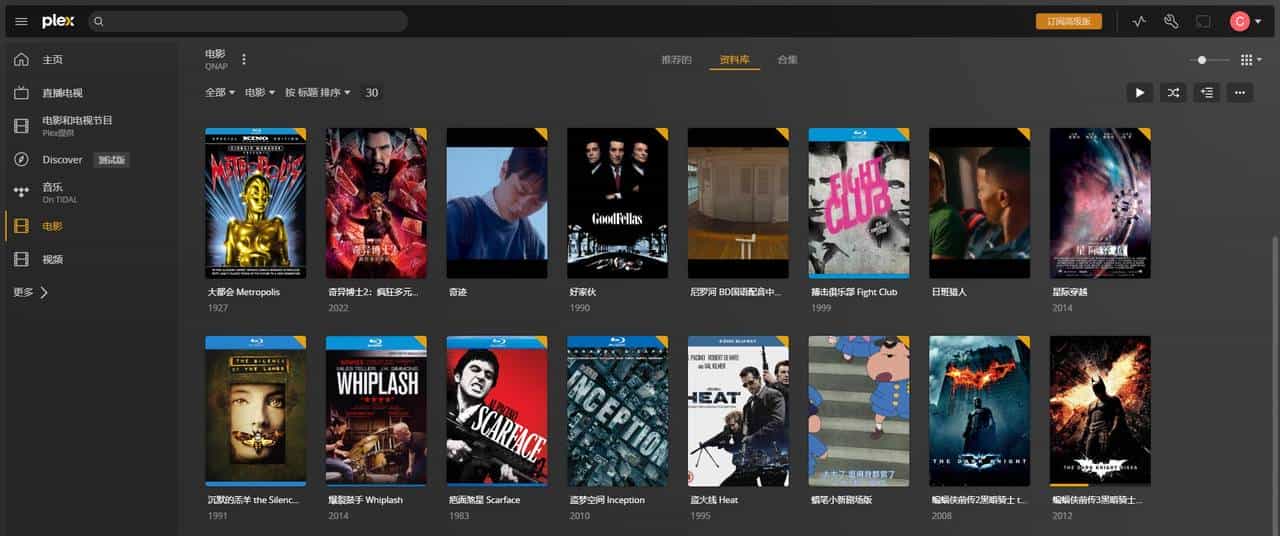Screen dimensions: 1280x536
Task: Open the Heat poster
Action: point(738,411)
